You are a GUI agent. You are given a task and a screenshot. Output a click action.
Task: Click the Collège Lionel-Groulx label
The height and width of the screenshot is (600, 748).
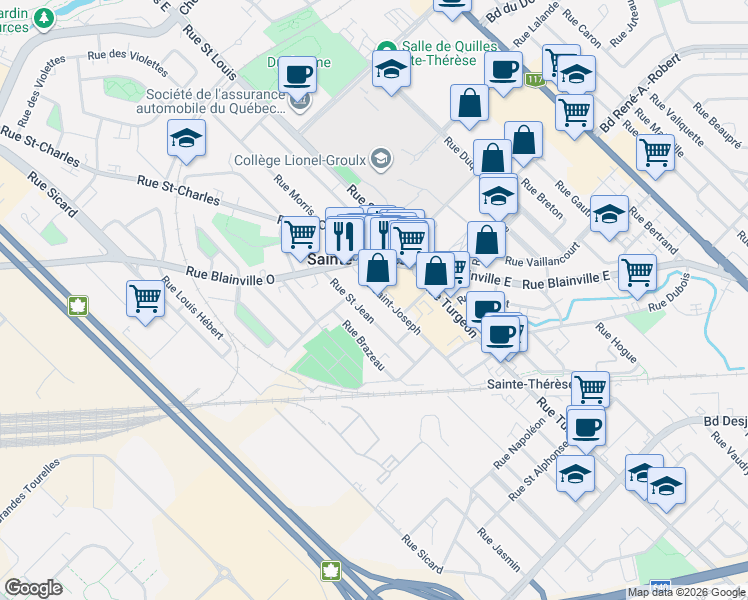(300, 160)
